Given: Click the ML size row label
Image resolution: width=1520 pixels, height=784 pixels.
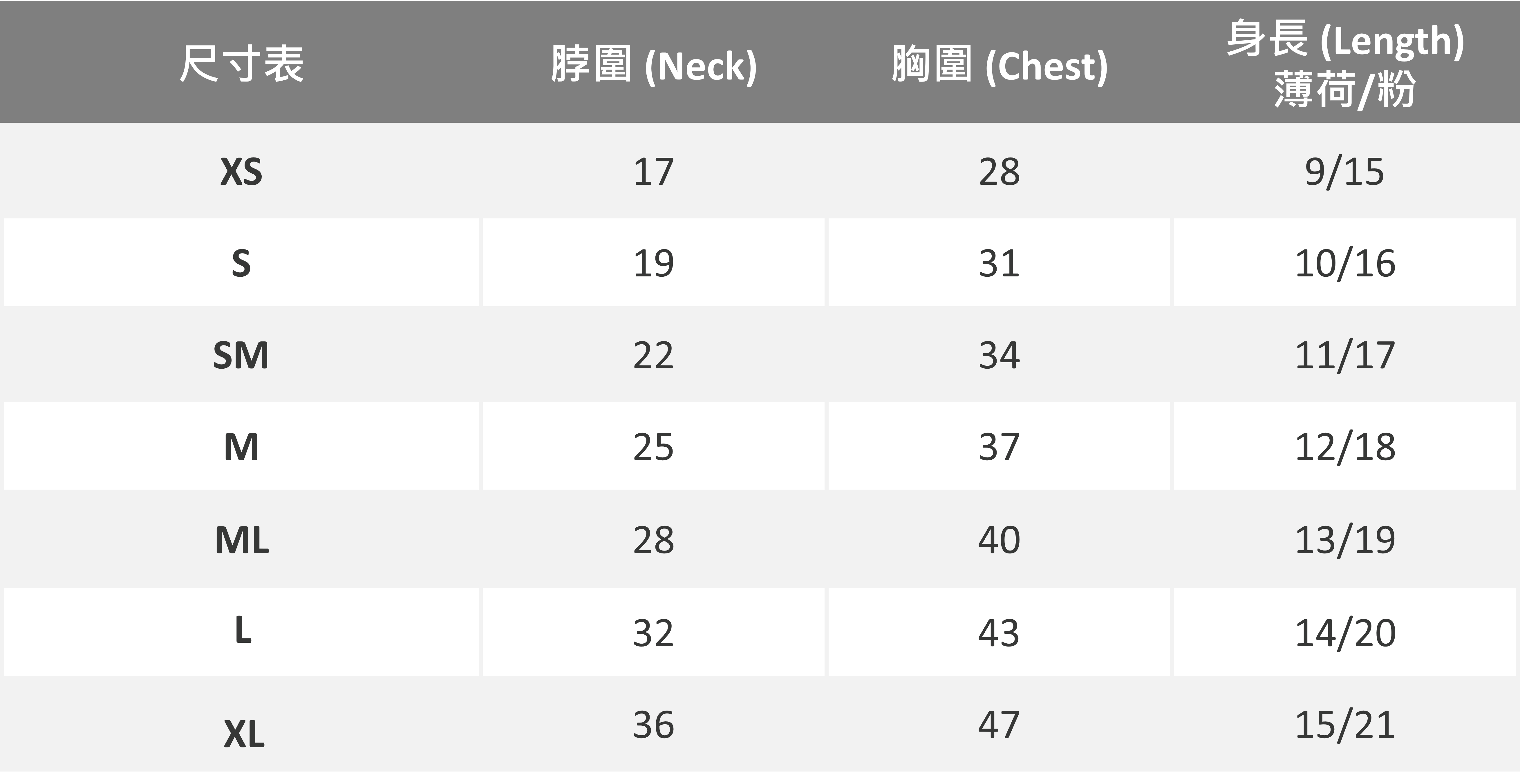Looking at the screenshot, I should [241, 540].
